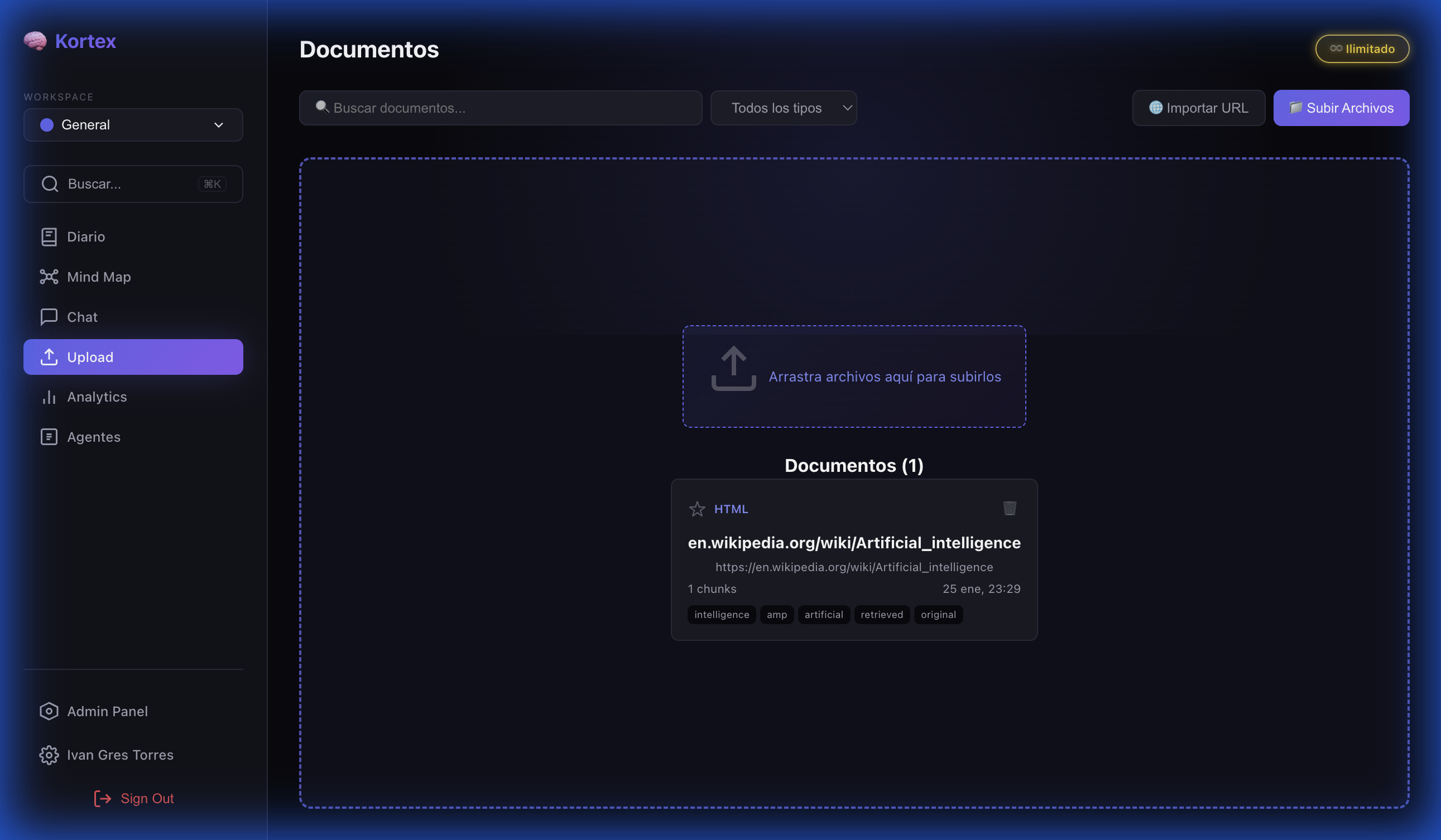1441x840 pixels.
Task: Click the Ilimitado infinity badge
Action: pyautogui.click(x=1362, y=49)
